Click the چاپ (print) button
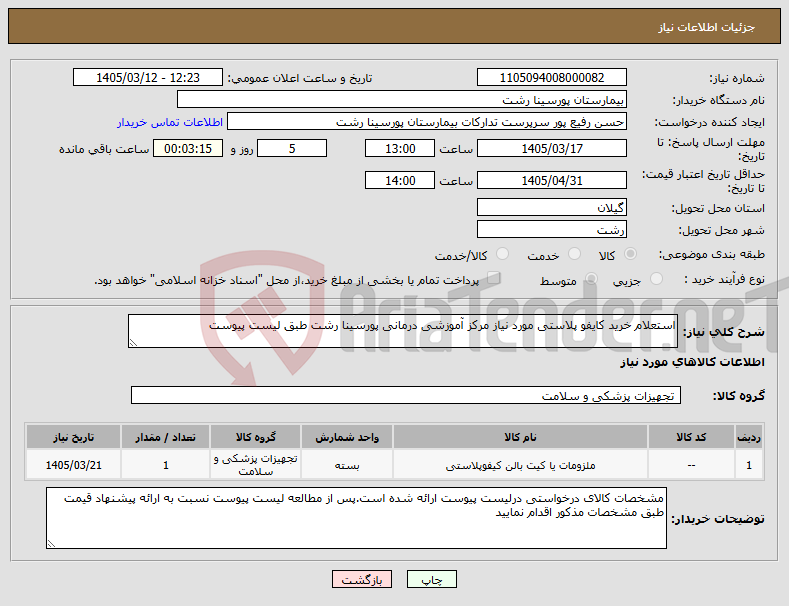Screen dimensions: 789x606 [431, 579]
